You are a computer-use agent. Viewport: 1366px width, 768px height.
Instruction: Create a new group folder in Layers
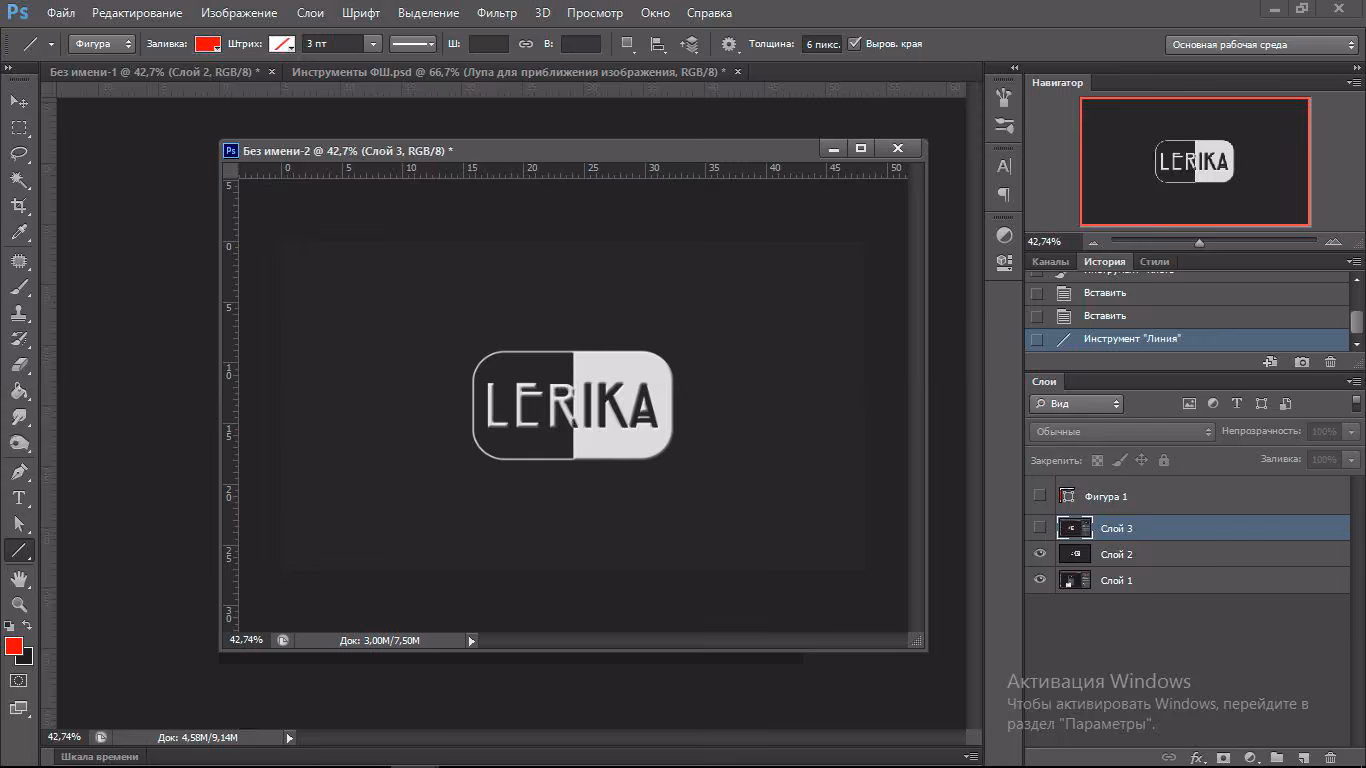click(x=1277, y=758)
